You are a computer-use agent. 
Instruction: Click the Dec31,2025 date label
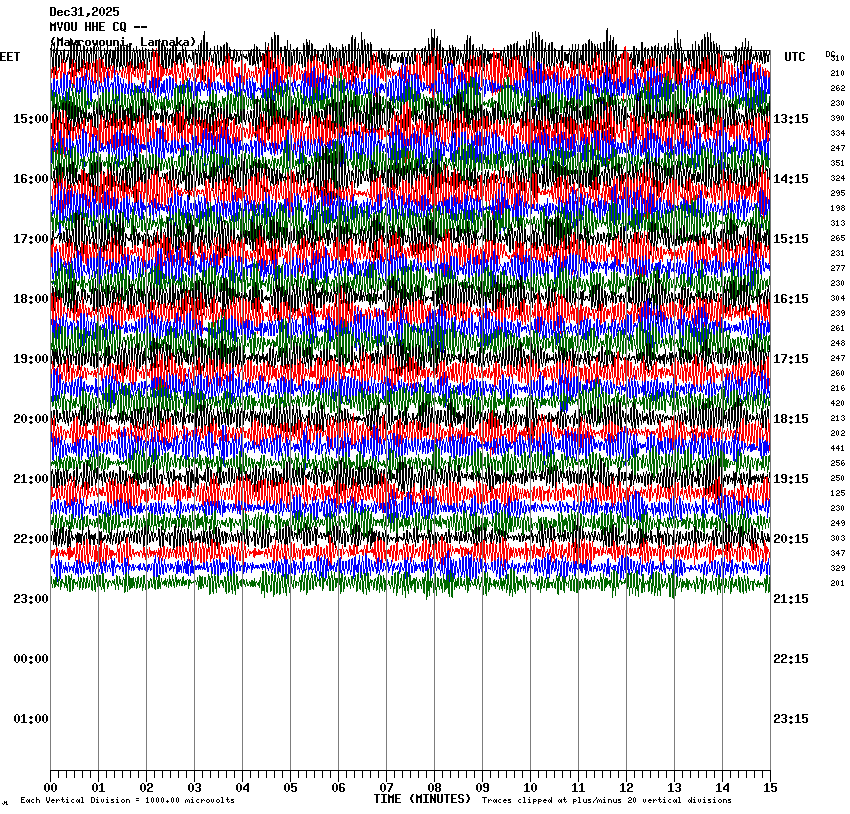click(84, 12)
